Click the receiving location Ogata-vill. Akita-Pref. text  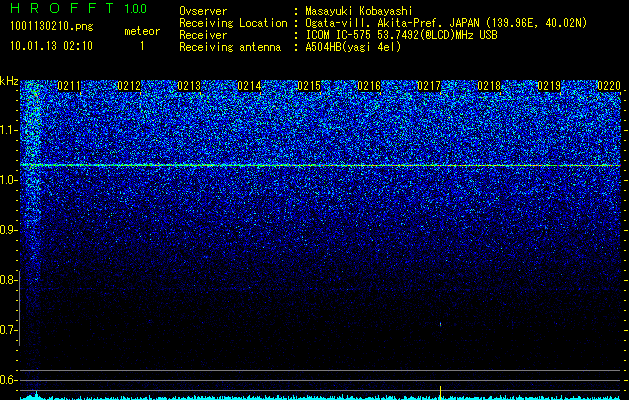point(375,23)
